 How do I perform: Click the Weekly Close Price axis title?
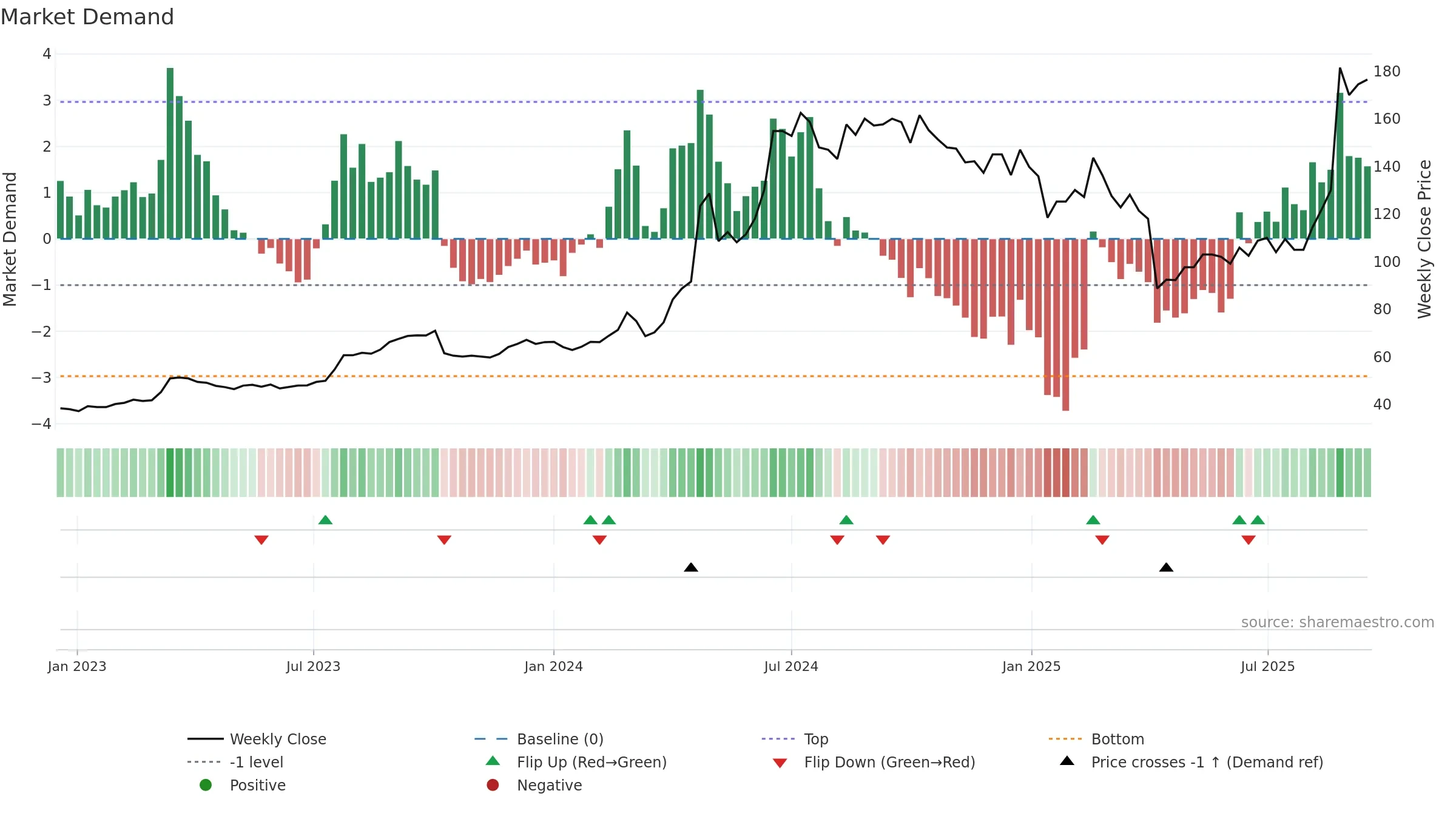[x=1424, y=239]
